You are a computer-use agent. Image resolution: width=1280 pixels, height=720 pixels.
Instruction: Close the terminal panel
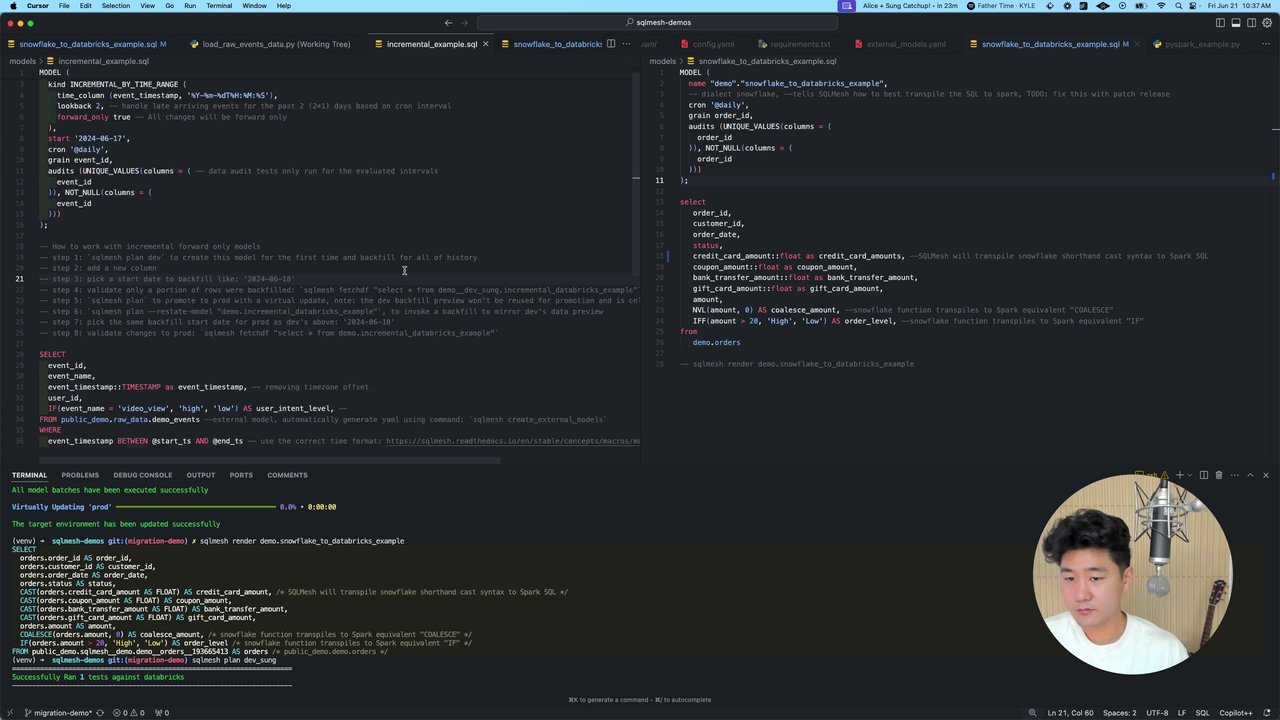tap(1265, 475)
